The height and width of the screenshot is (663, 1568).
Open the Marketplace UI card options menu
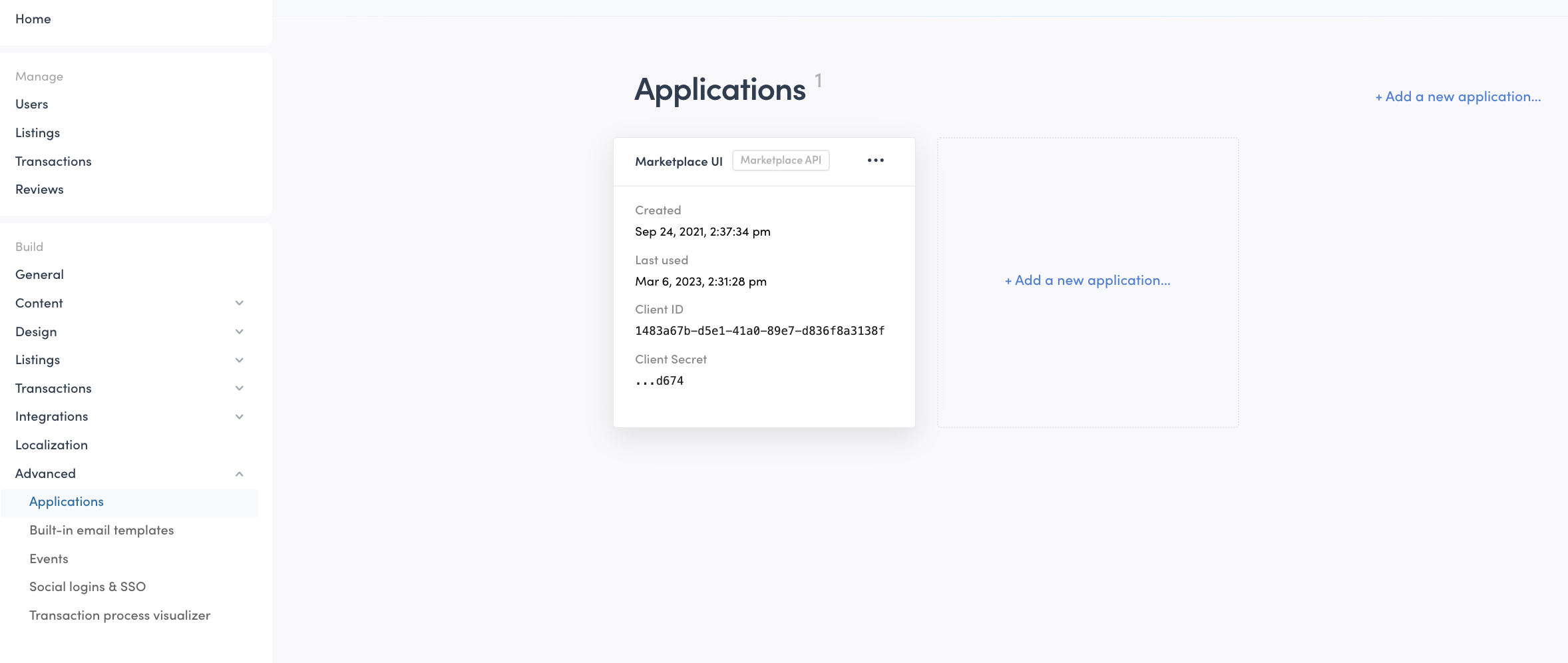(876, 160)
